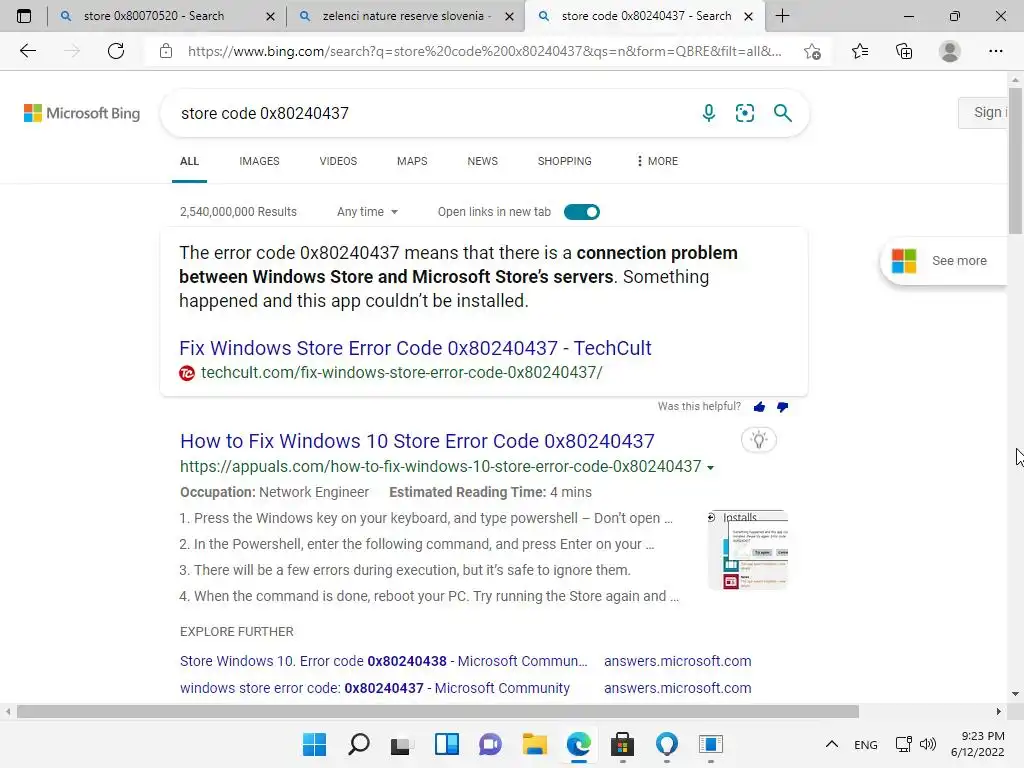Click the profile avatar icon

click(950, 51)
